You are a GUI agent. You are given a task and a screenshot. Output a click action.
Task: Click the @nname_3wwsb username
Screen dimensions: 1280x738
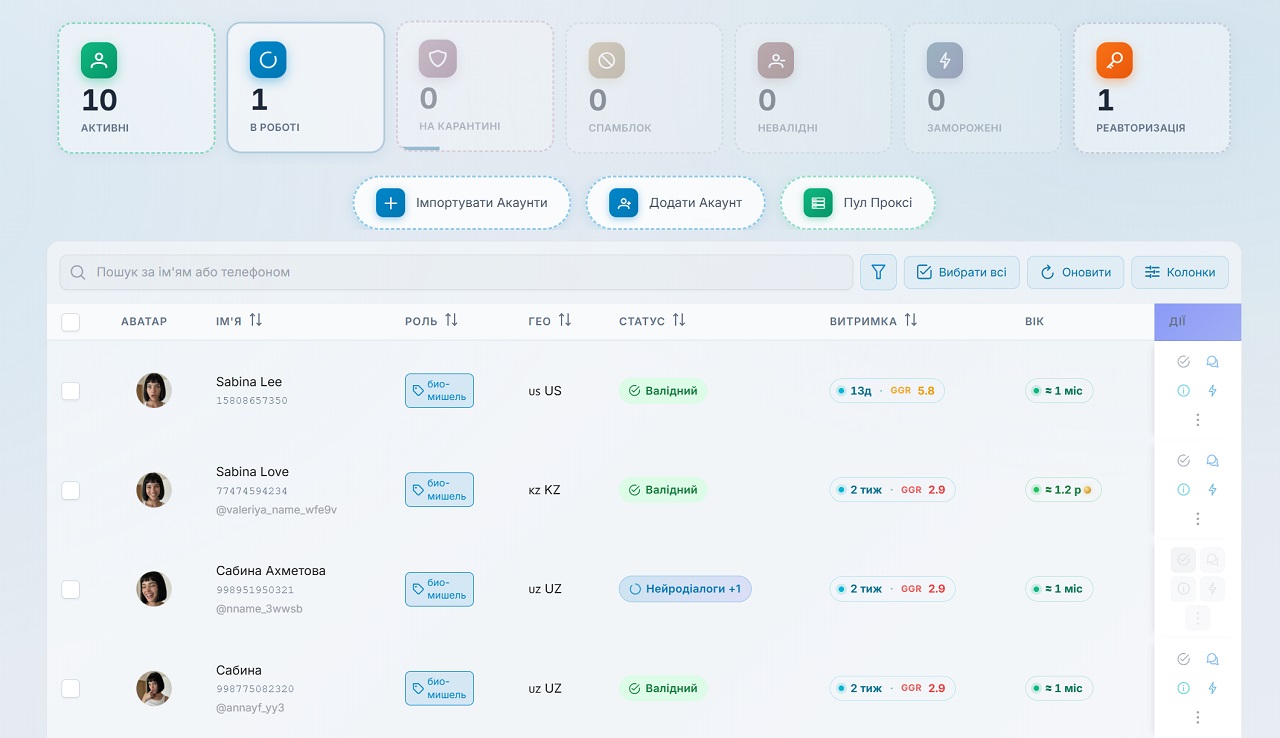[x=259, y=608]
